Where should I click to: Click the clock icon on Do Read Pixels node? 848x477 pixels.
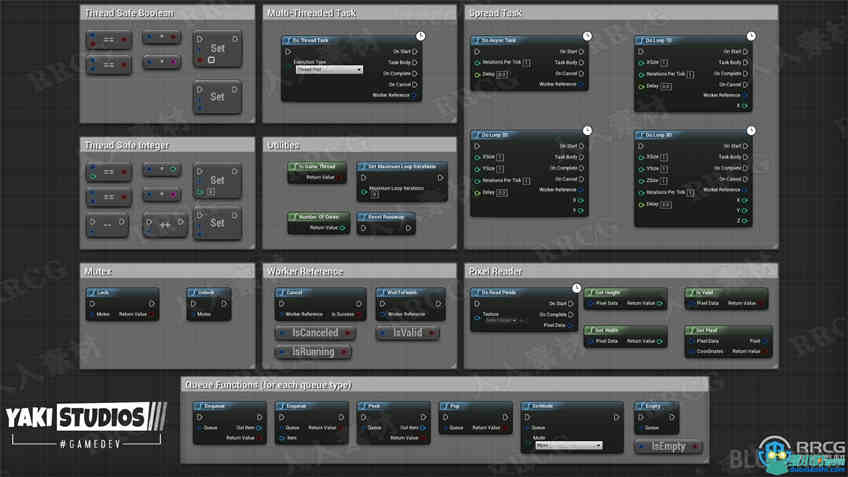point(577,288)
